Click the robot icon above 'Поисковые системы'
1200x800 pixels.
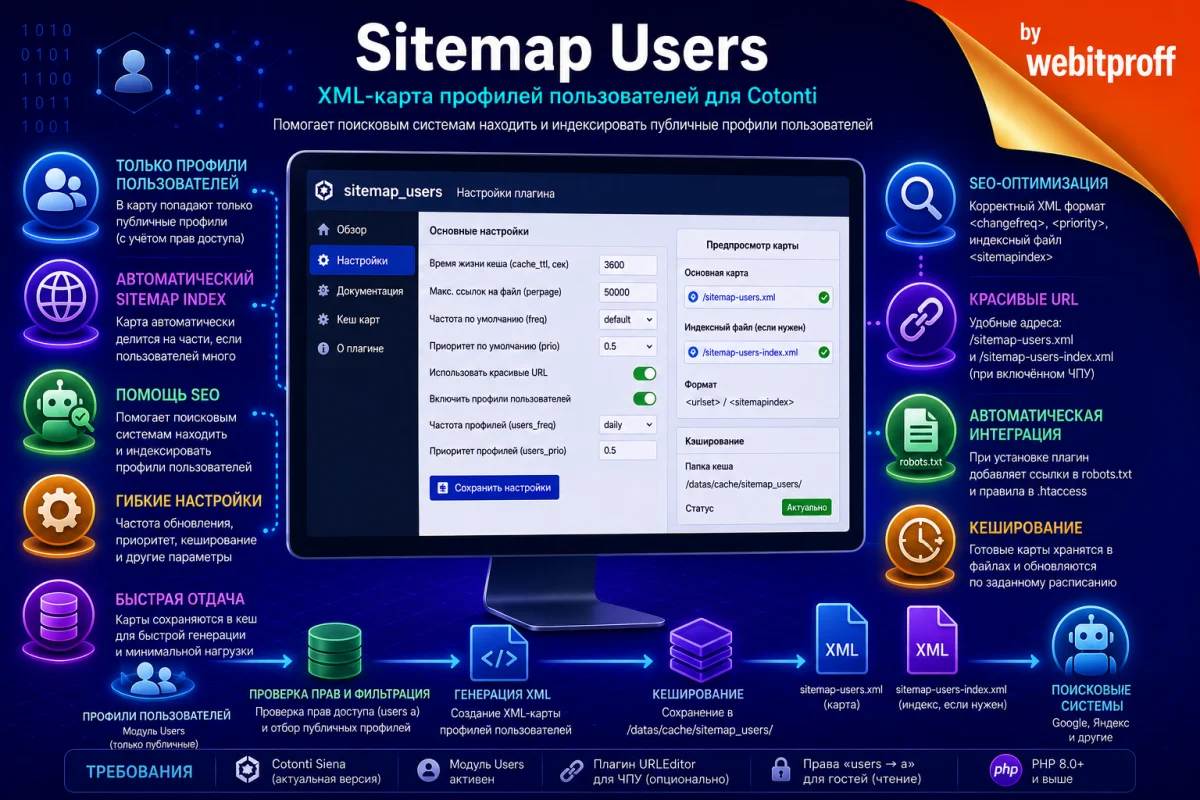tap(1090, 645)
